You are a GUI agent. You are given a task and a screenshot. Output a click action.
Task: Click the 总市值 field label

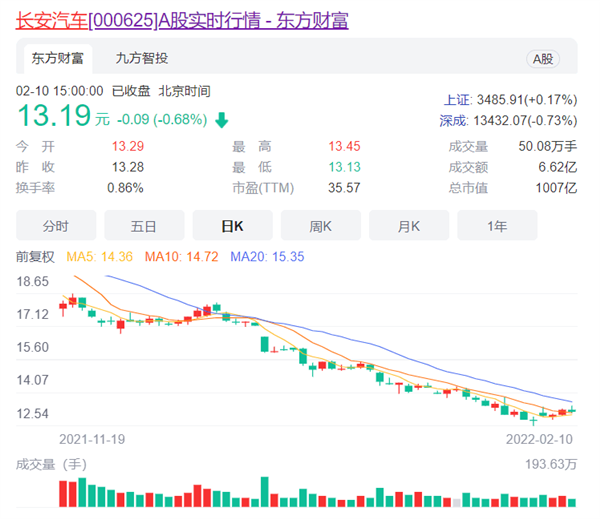click(468, 188)
